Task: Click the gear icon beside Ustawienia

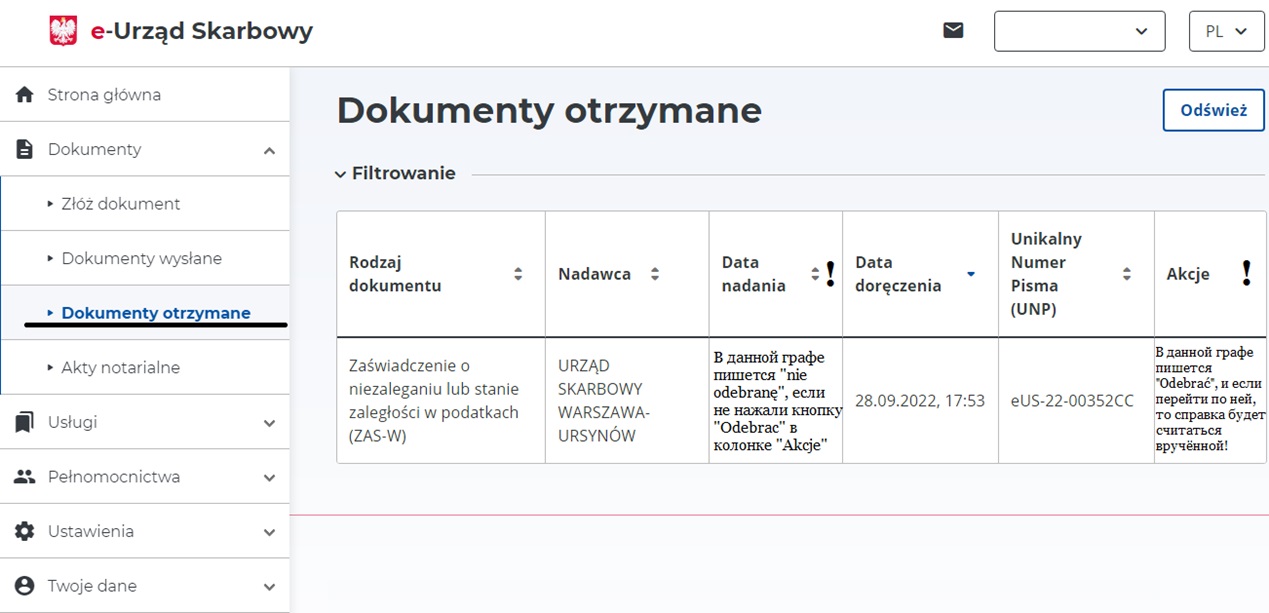Action: (x=25, y=531)
